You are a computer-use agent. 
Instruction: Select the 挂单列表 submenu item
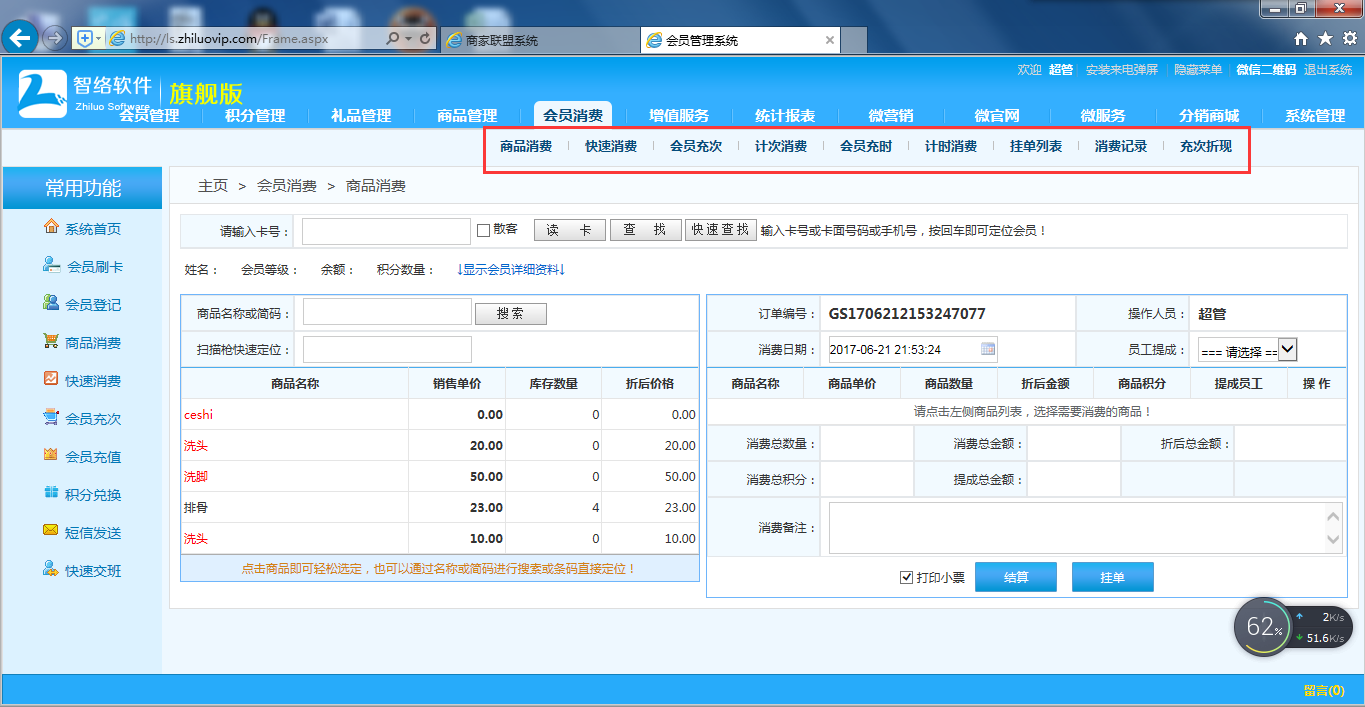1036,146
